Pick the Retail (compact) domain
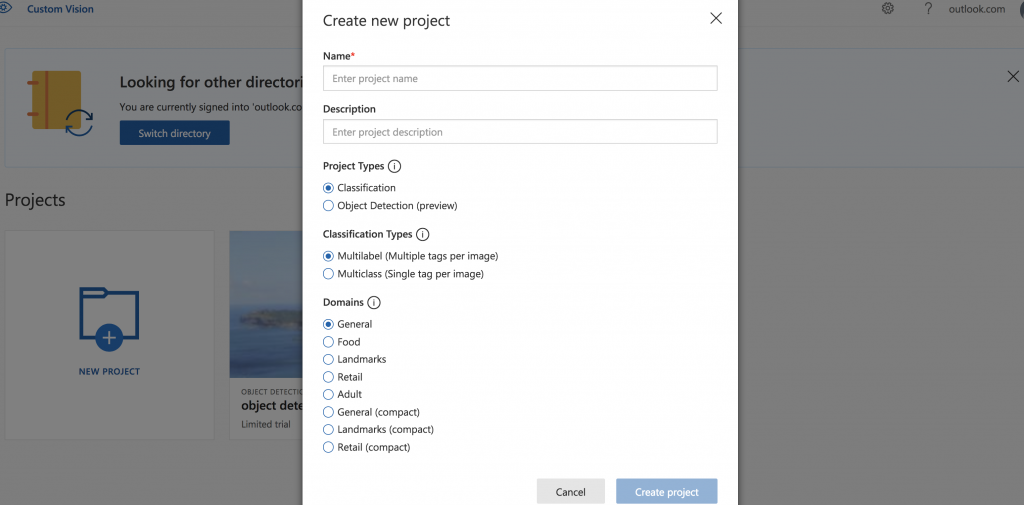 point(329,447)
